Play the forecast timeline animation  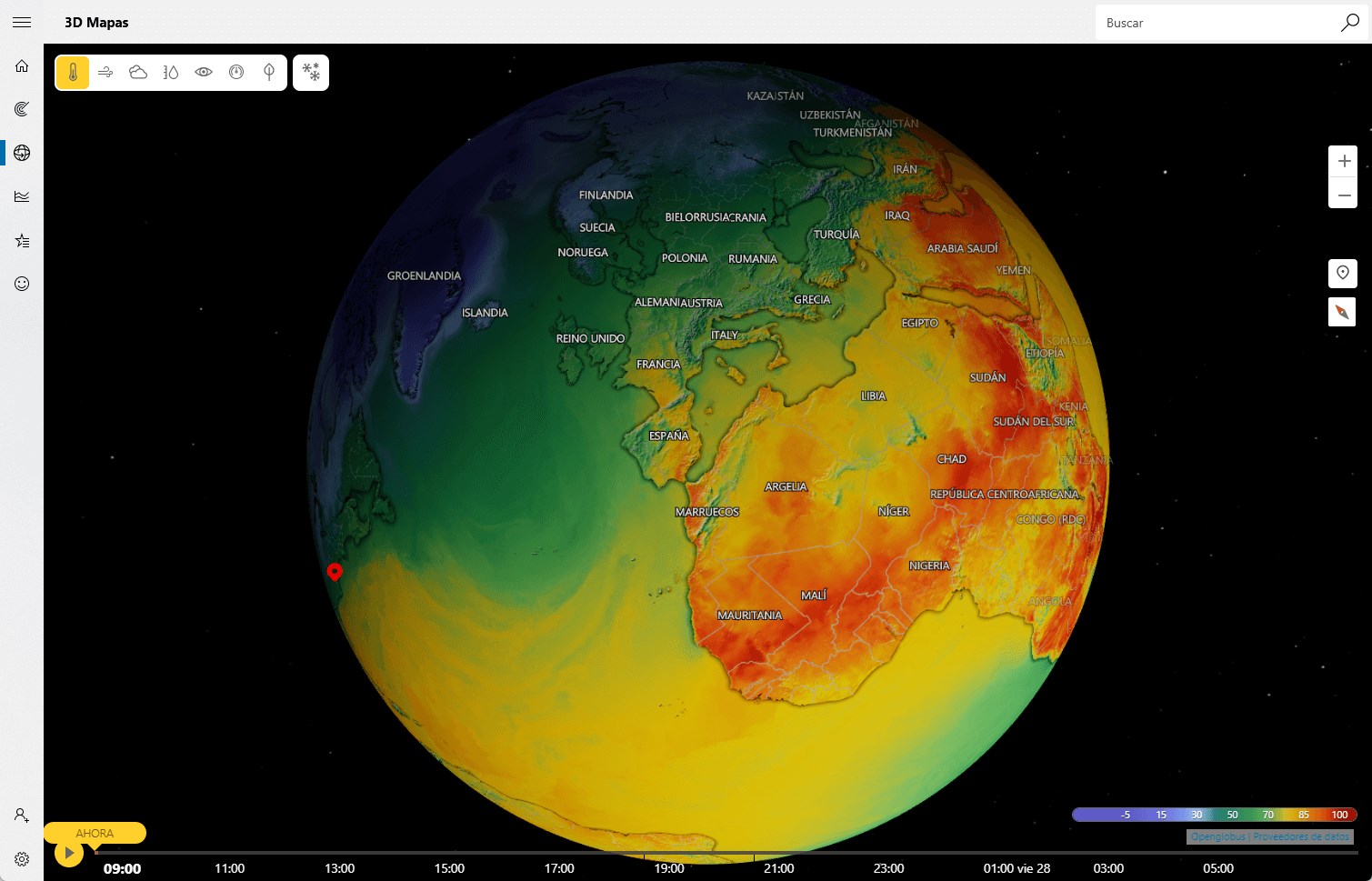click(69, 853)
